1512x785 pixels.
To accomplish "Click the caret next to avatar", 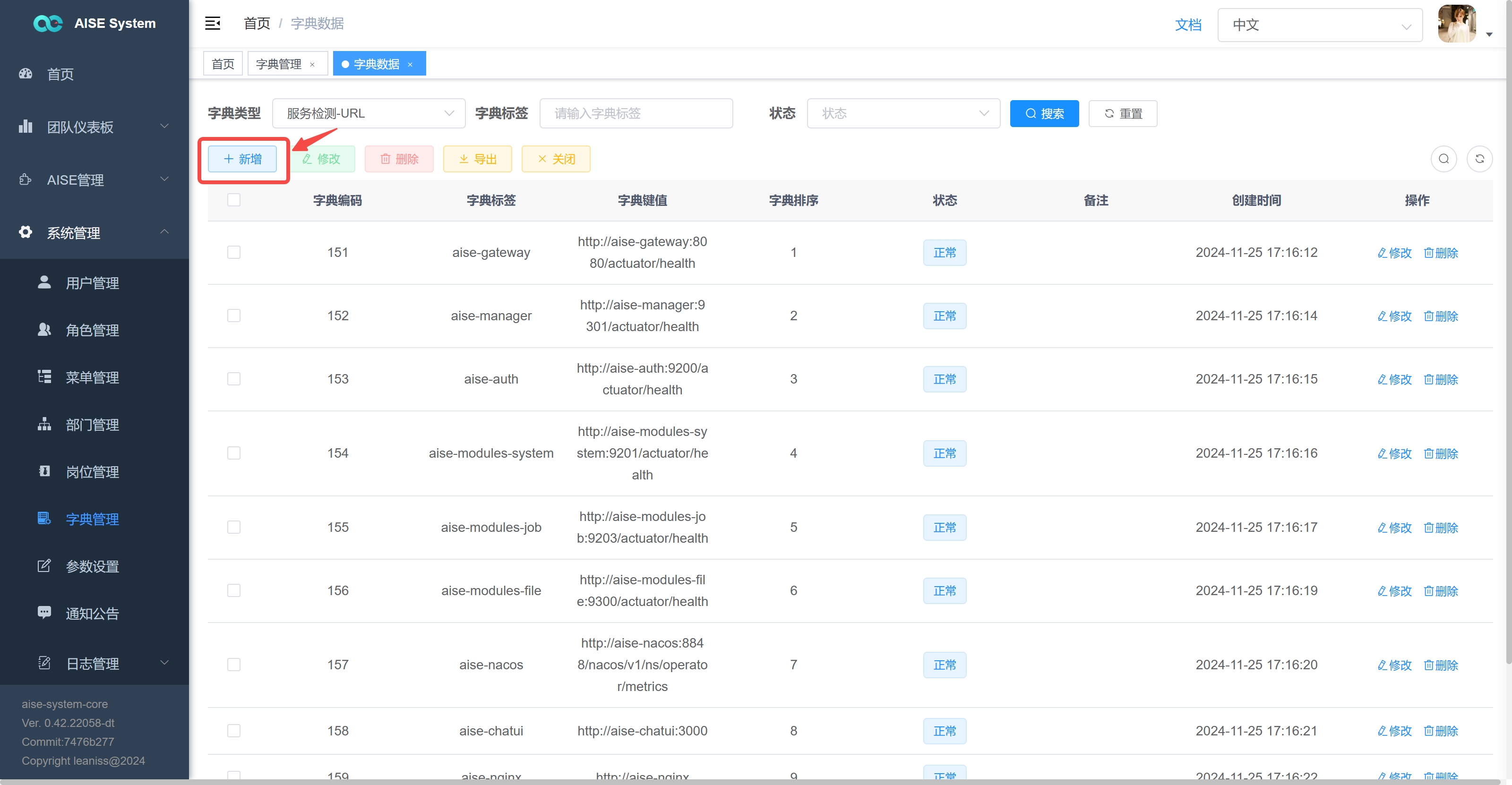I will [x=1489, y=34].
